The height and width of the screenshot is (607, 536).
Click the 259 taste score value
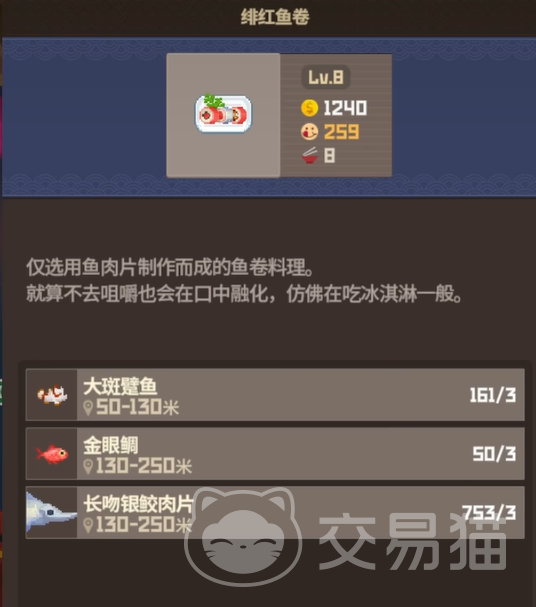(x=341, y=132)
